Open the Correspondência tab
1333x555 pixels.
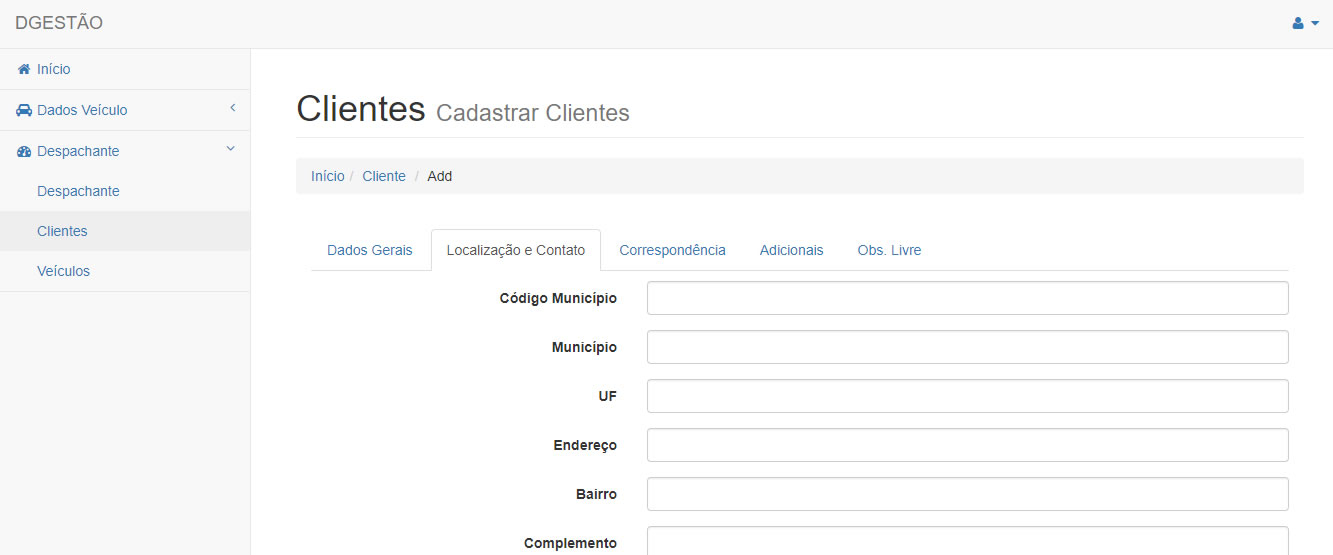point(672,250)
